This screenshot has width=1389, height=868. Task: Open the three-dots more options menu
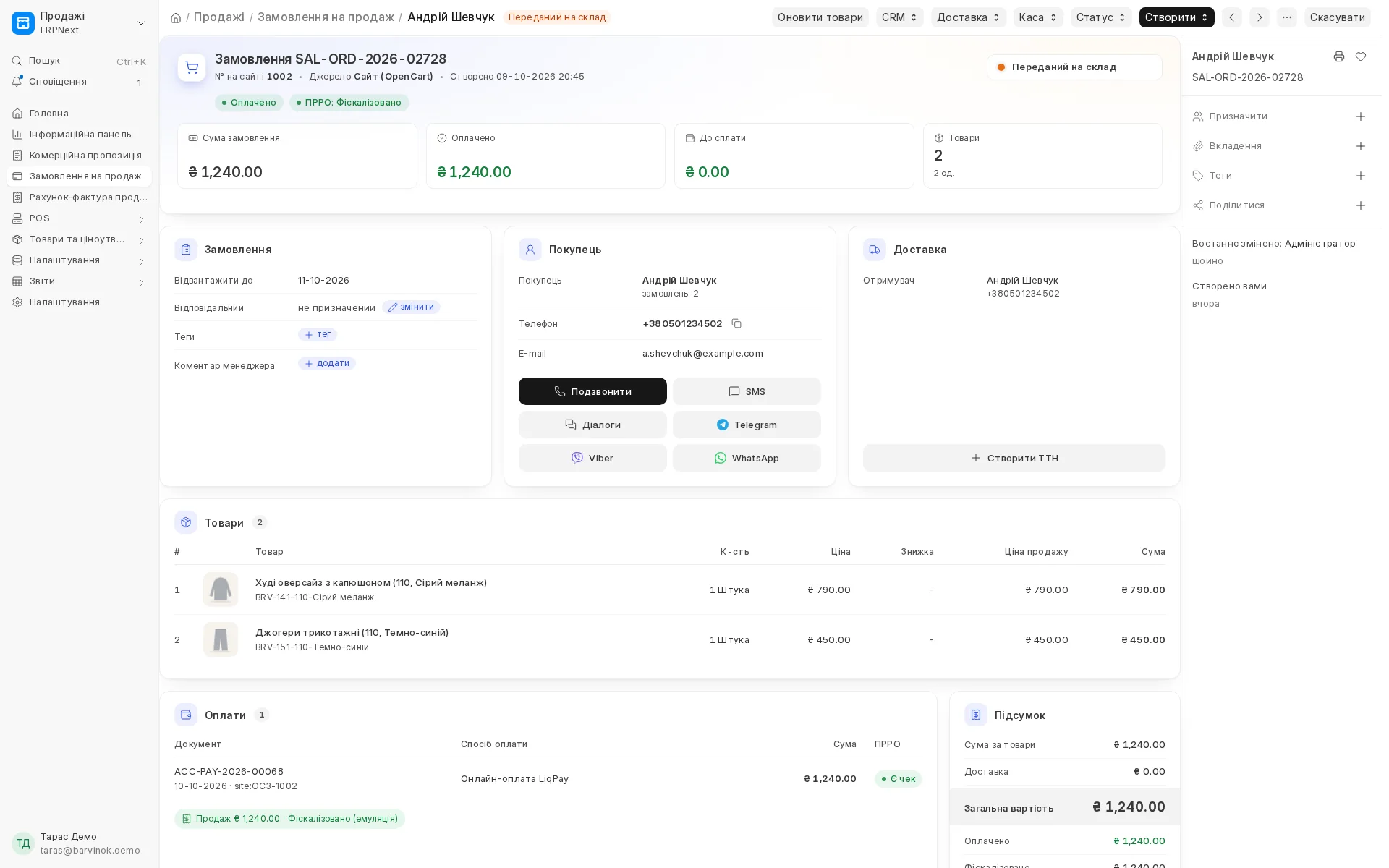(1287, 17)
